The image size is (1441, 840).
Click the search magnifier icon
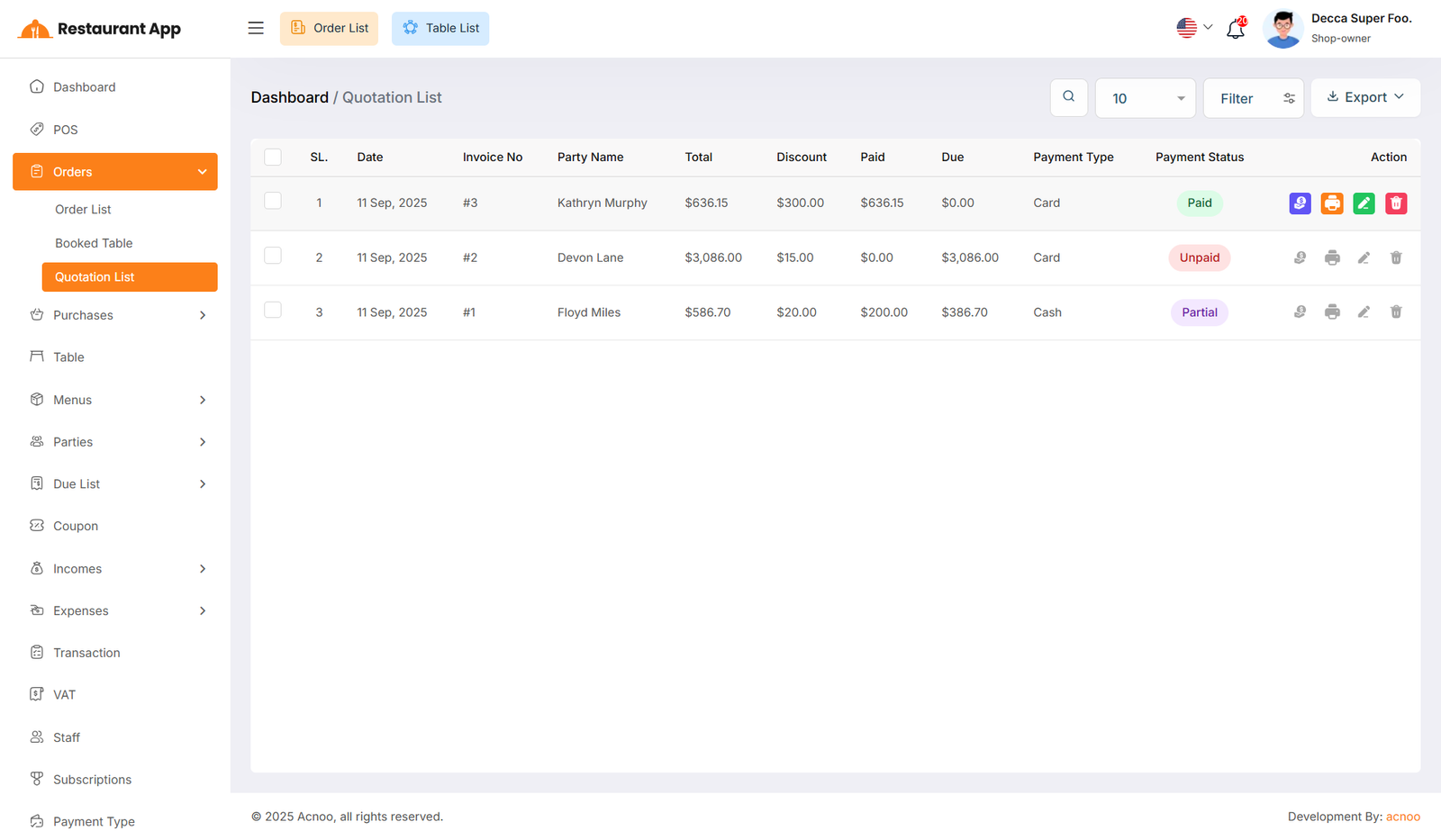(x=1068, y=97)
